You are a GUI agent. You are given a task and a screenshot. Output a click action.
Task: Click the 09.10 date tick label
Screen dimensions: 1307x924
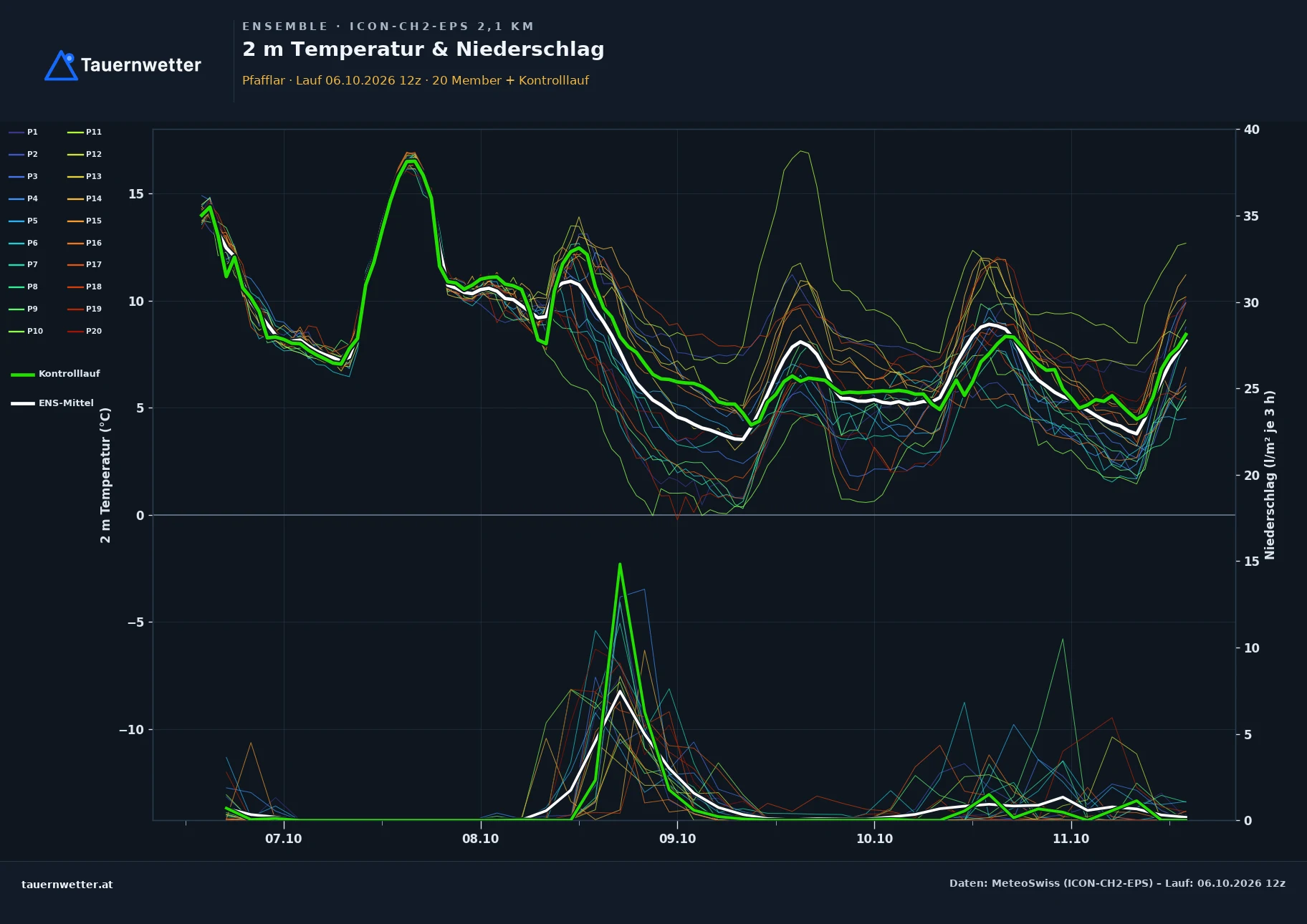click(x=677, y=839)
